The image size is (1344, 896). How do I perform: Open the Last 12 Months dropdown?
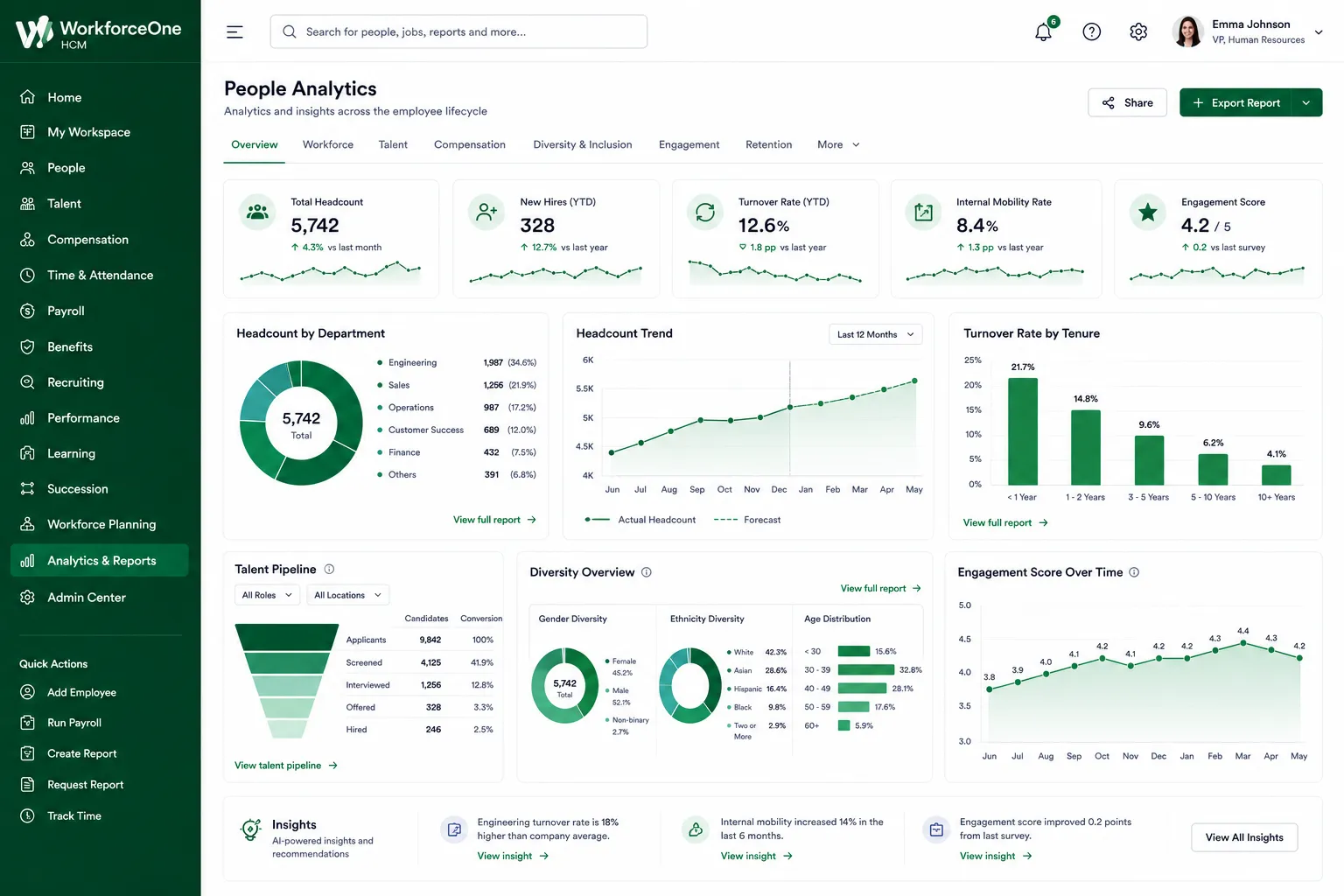click(x=875, y=335)
